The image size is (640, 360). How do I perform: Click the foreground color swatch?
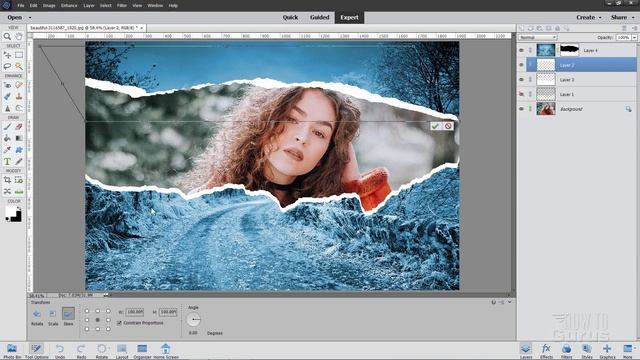tap(10, 211)
